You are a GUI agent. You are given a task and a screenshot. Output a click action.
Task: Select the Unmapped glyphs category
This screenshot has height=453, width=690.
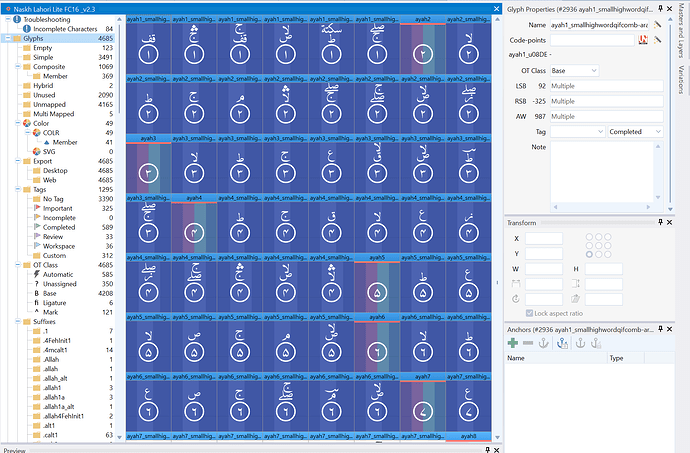(x=49, y=104)
